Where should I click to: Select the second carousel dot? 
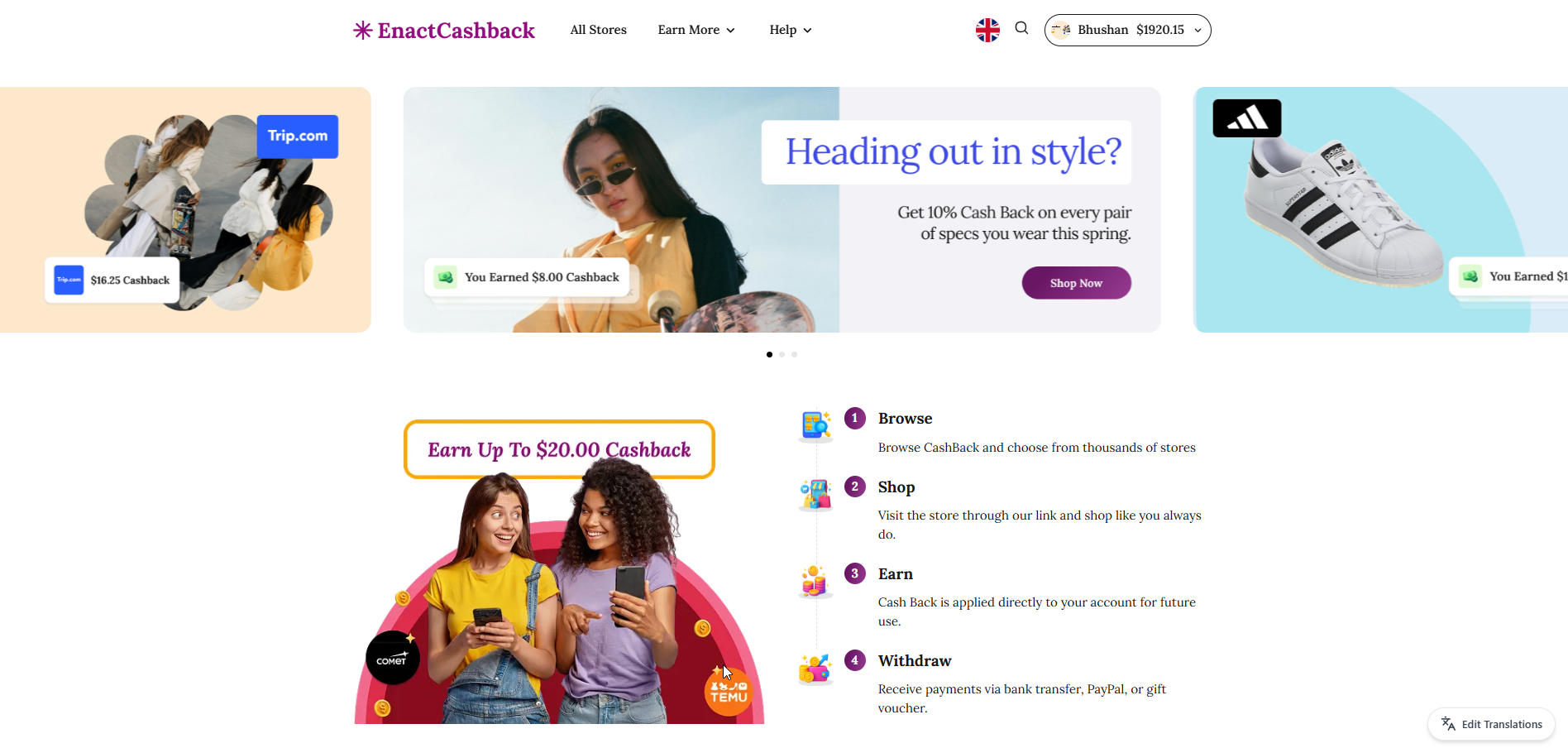(x=782, y=354)
